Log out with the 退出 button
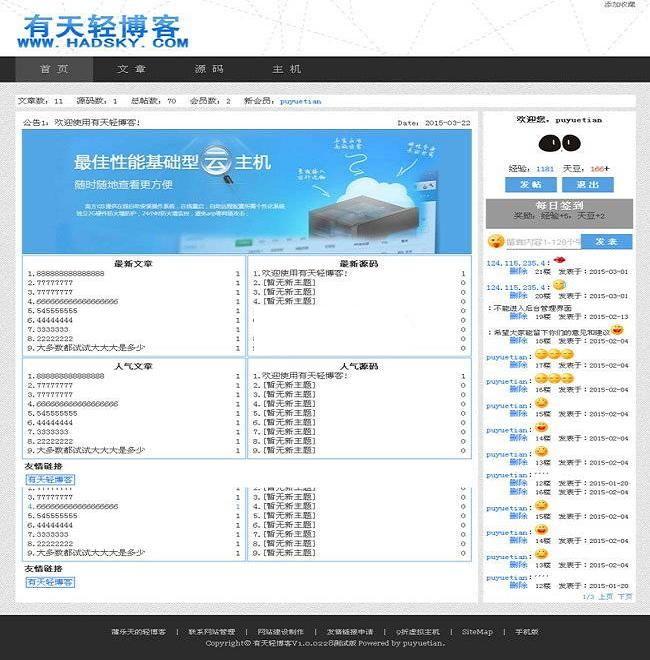The image size is (650, 660). 588,185
